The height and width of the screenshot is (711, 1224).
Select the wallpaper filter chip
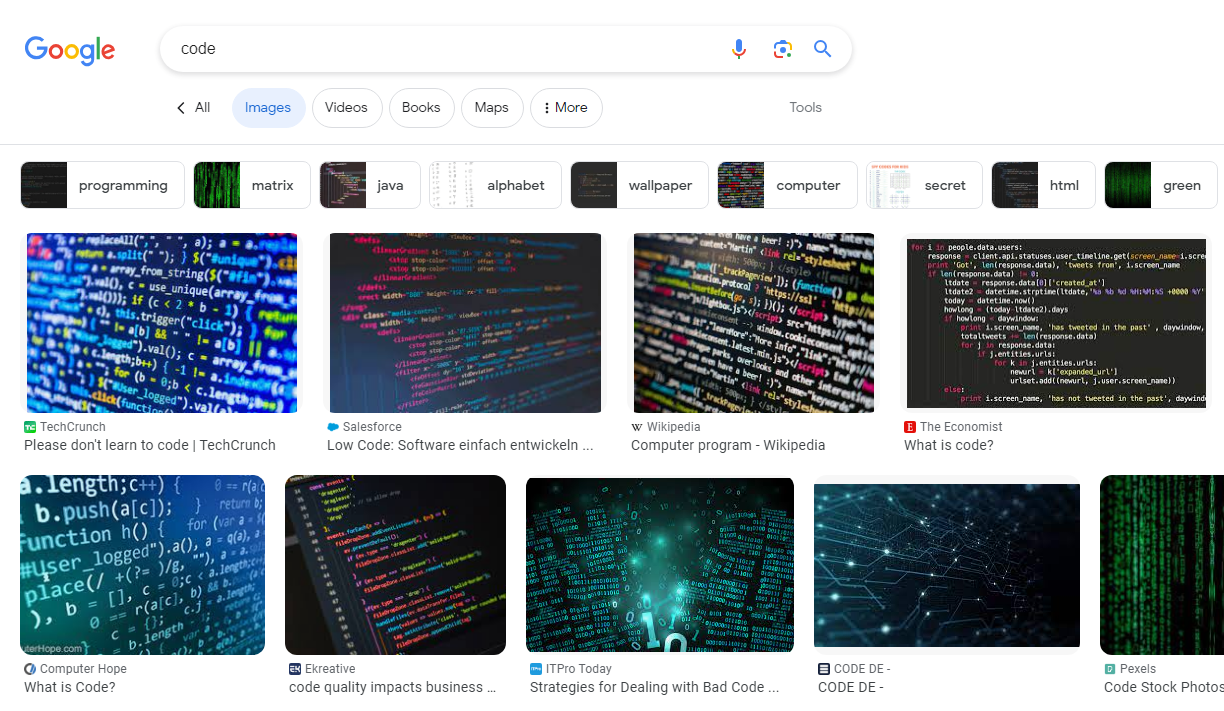pyautogui.click(x=639, y=184)
